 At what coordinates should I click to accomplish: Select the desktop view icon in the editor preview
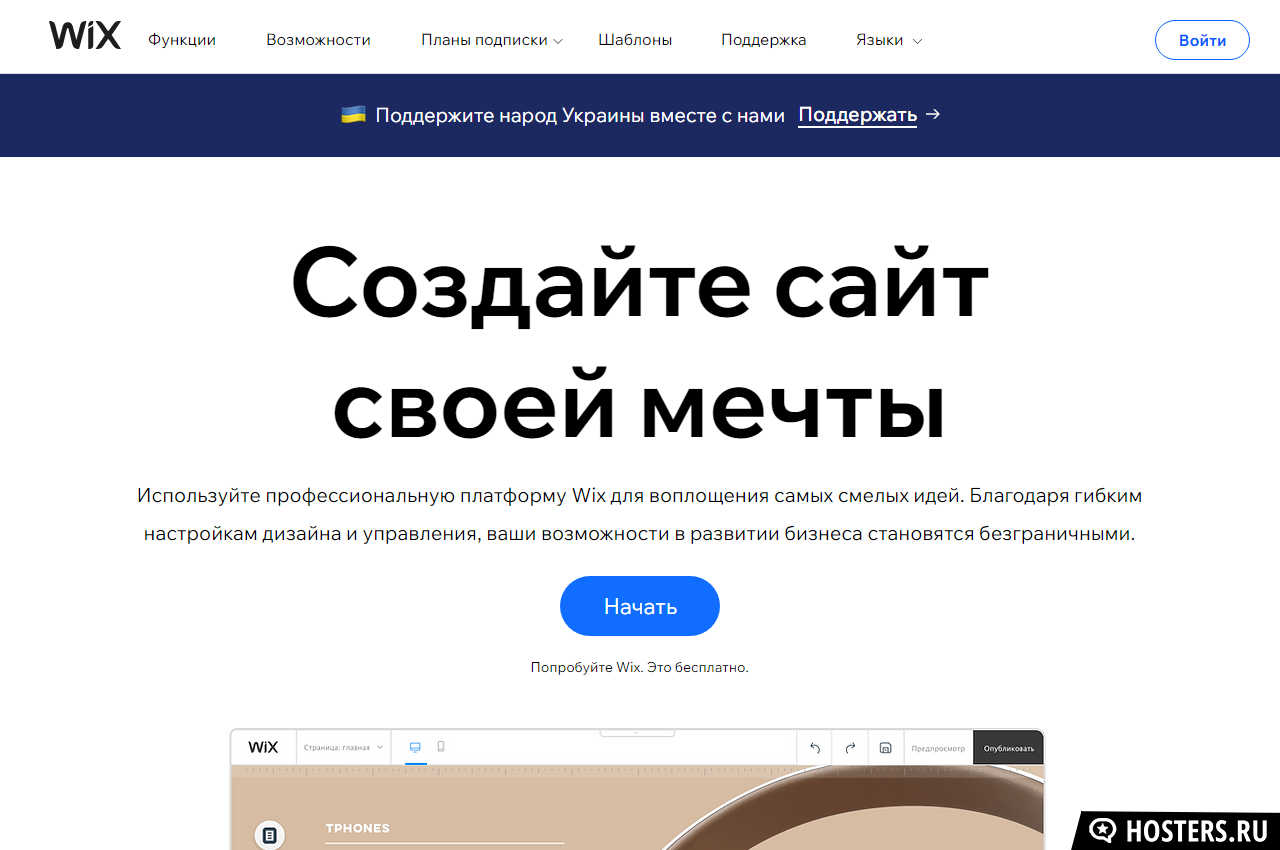coord(415,747)
